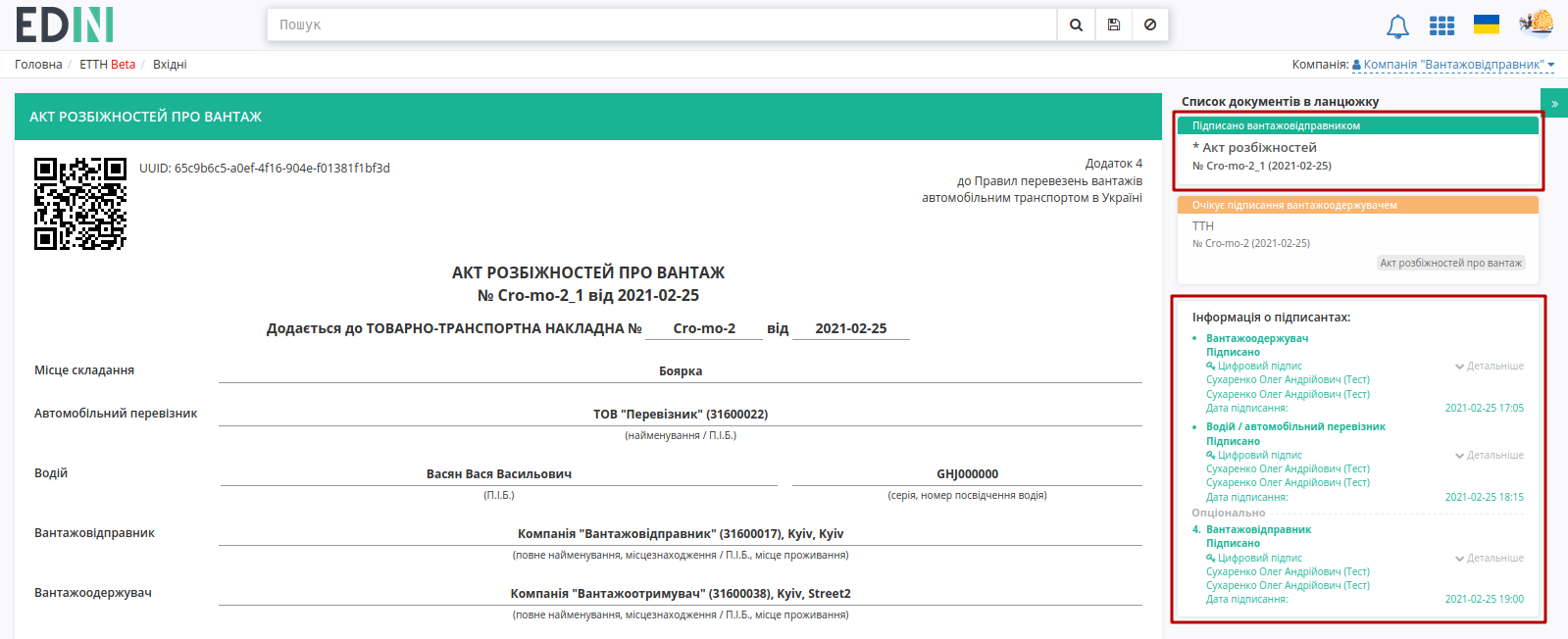Open the apps grid menu

tap(1442, 25)
